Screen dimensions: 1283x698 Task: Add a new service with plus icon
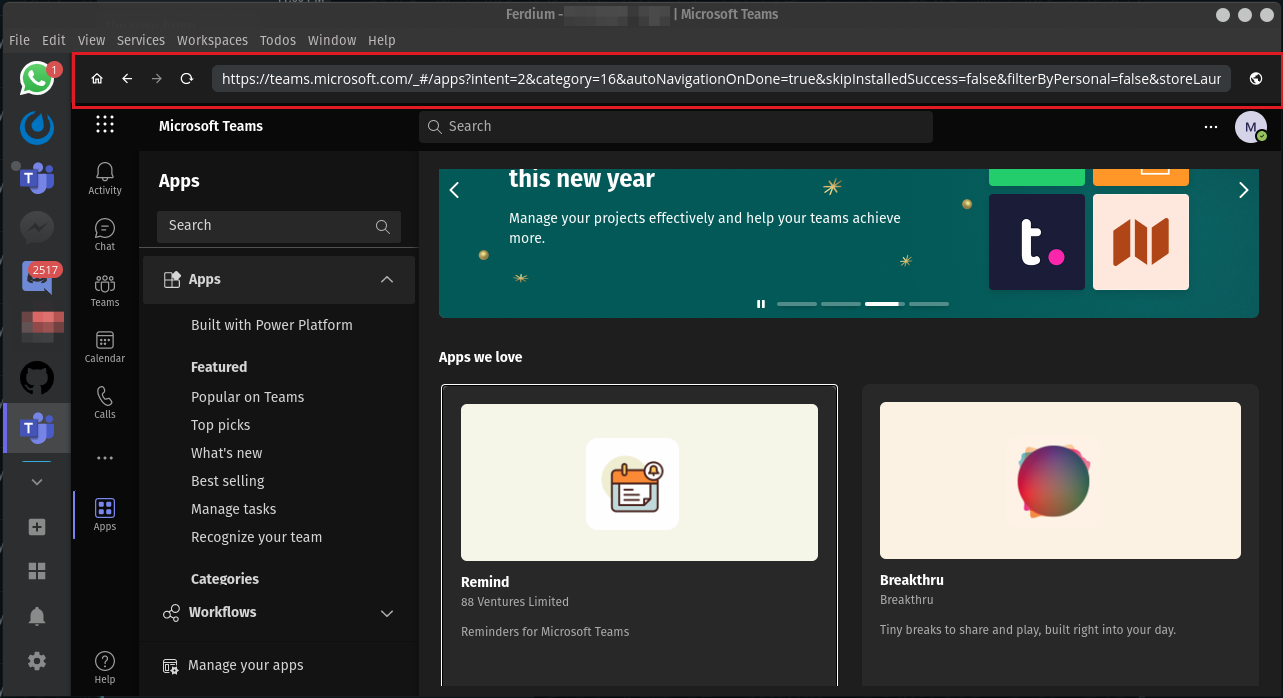(x=37, y=527)
